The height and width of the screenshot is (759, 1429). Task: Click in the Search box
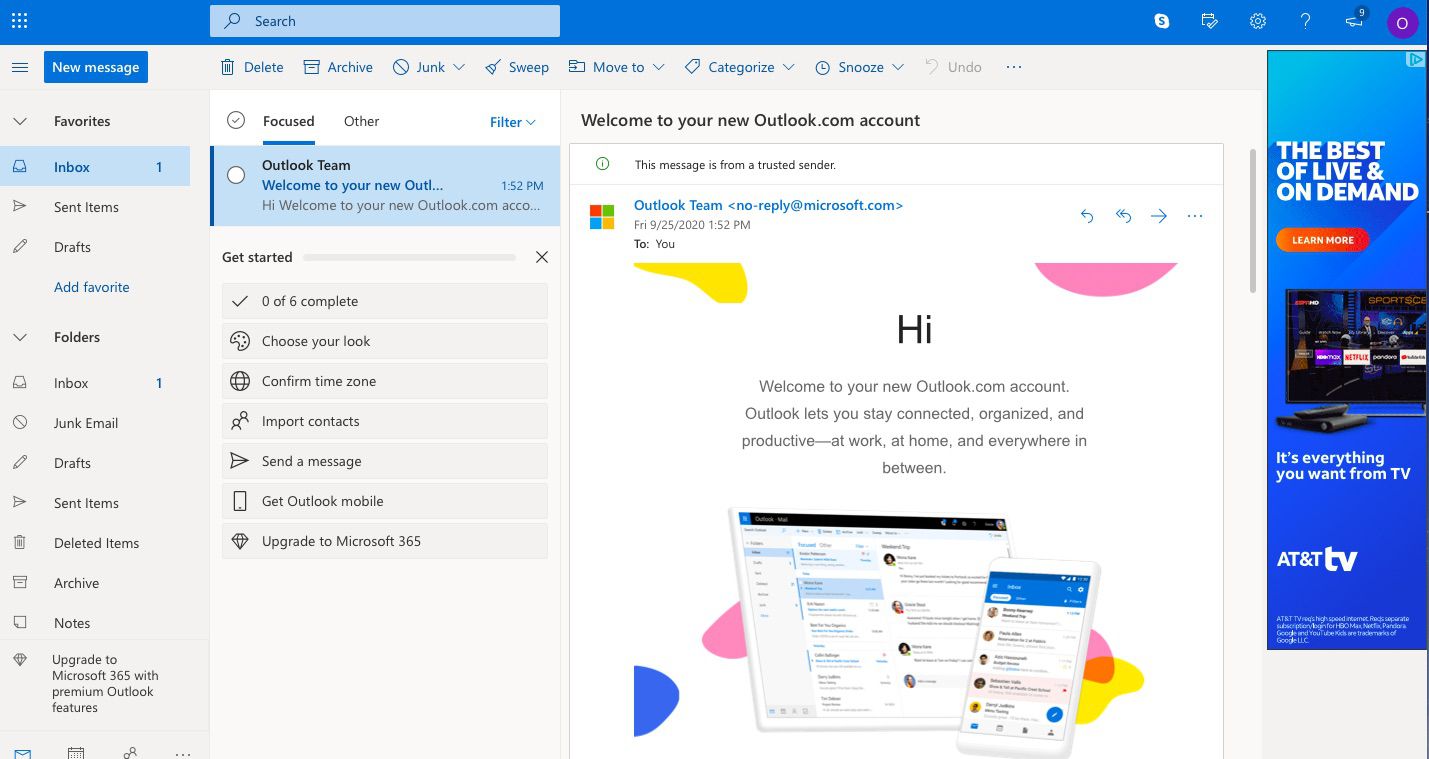[x=385, y=21]
